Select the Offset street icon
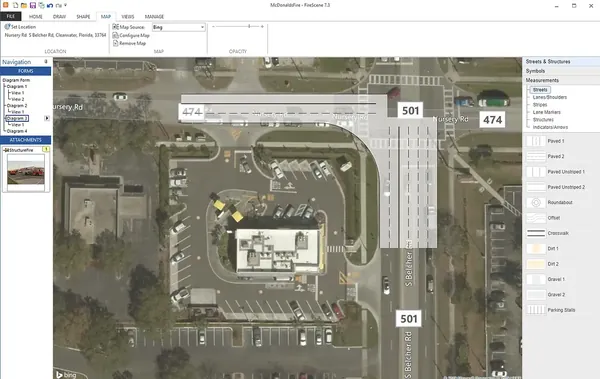600x379 pixels. [x=536, y=218]
